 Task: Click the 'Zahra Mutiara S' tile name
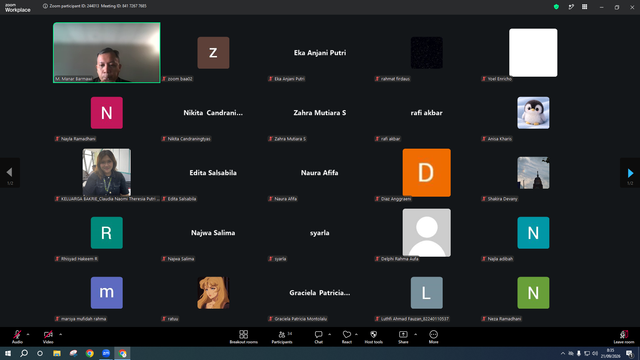click(320, 113)
